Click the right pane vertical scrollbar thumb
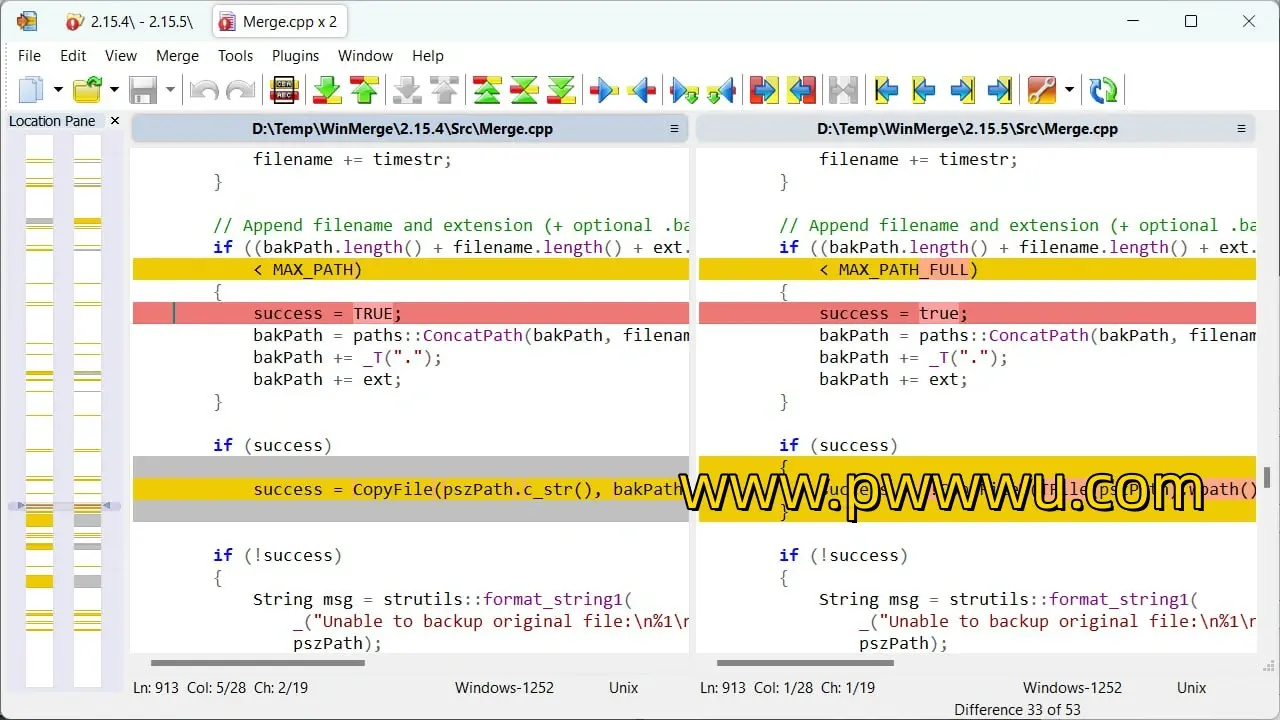The width and height of the screenshot is (1280, 720). (1267, 477)
